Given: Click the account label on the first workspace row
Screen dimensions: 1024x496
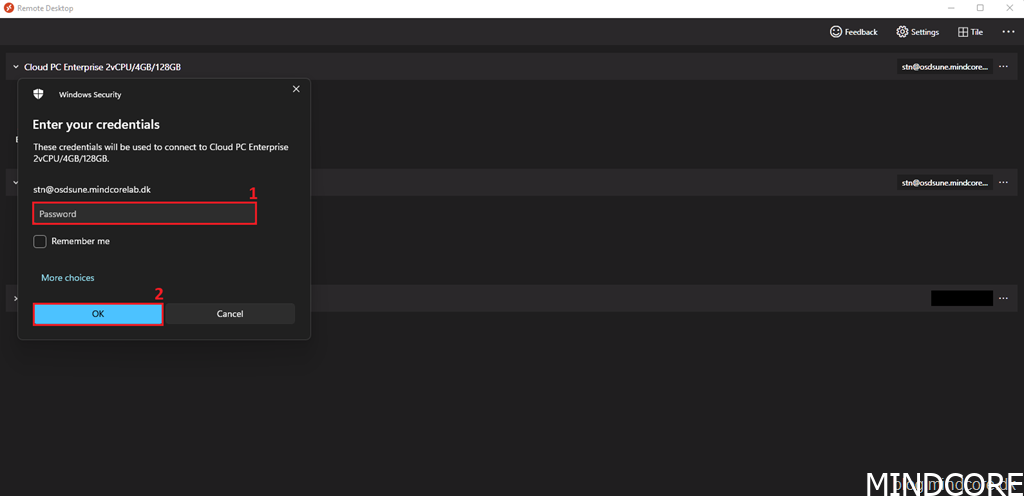Looking at the screenshot, I should [943, 67].
